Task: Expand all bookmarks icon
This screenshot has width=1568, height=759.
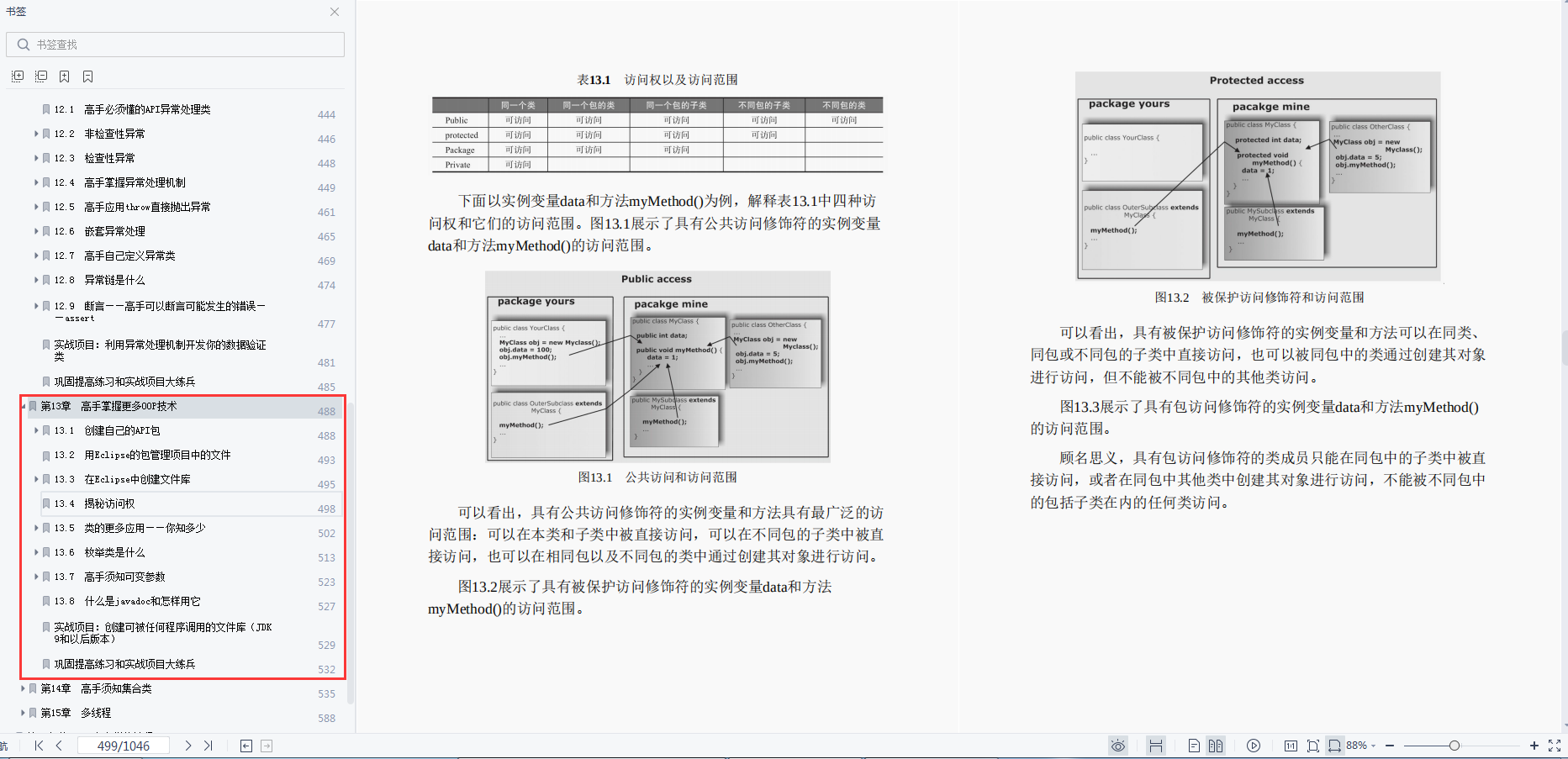Action: (17, 76)
